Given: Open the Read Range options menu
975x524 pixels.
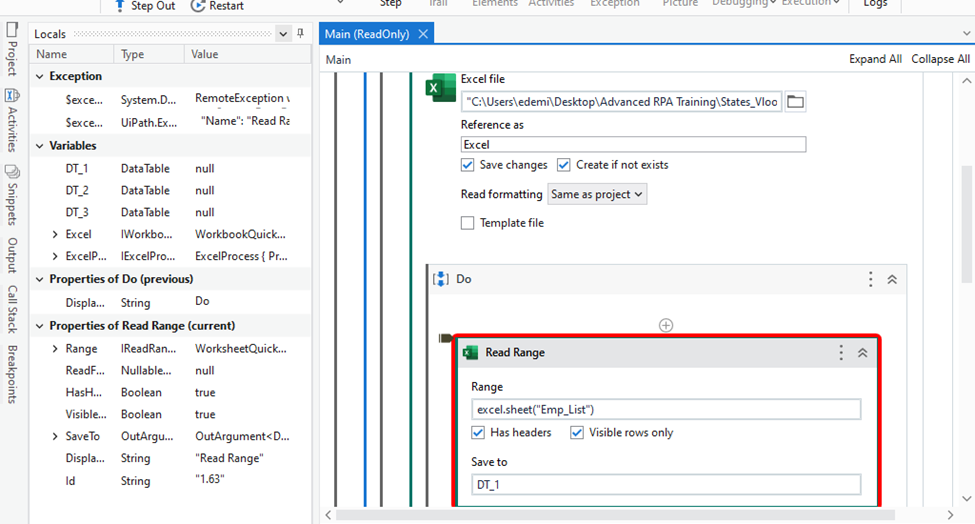Looking at the screenshot, I should [x=841, y=352].
